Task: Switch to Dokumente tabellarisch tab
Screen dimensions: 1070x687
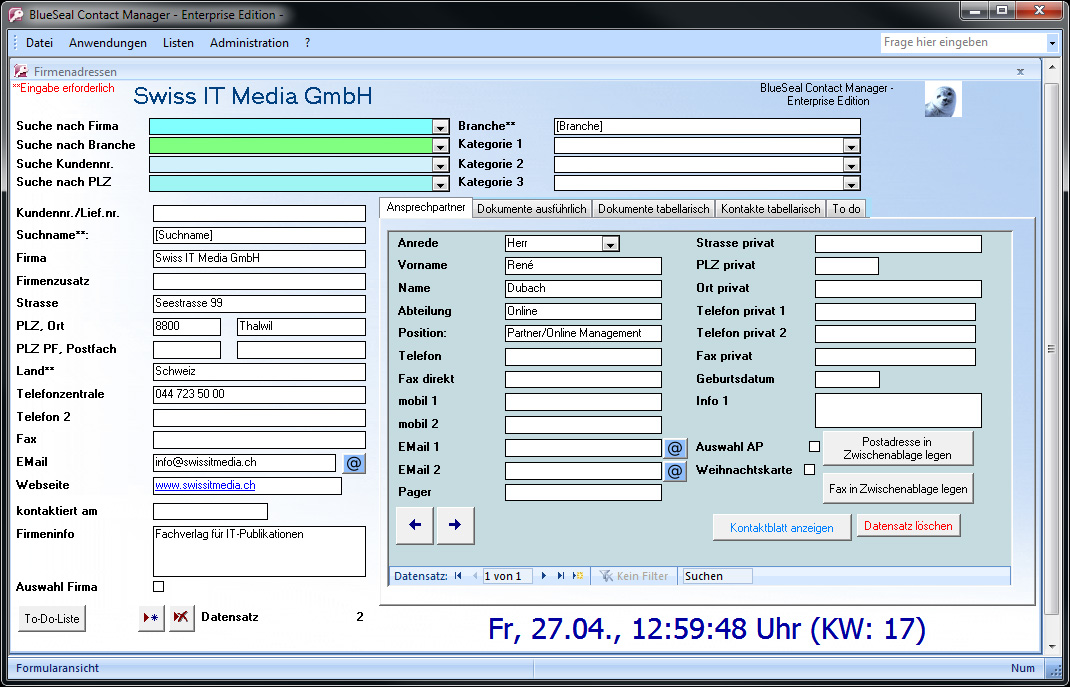Action: [654, 209]
